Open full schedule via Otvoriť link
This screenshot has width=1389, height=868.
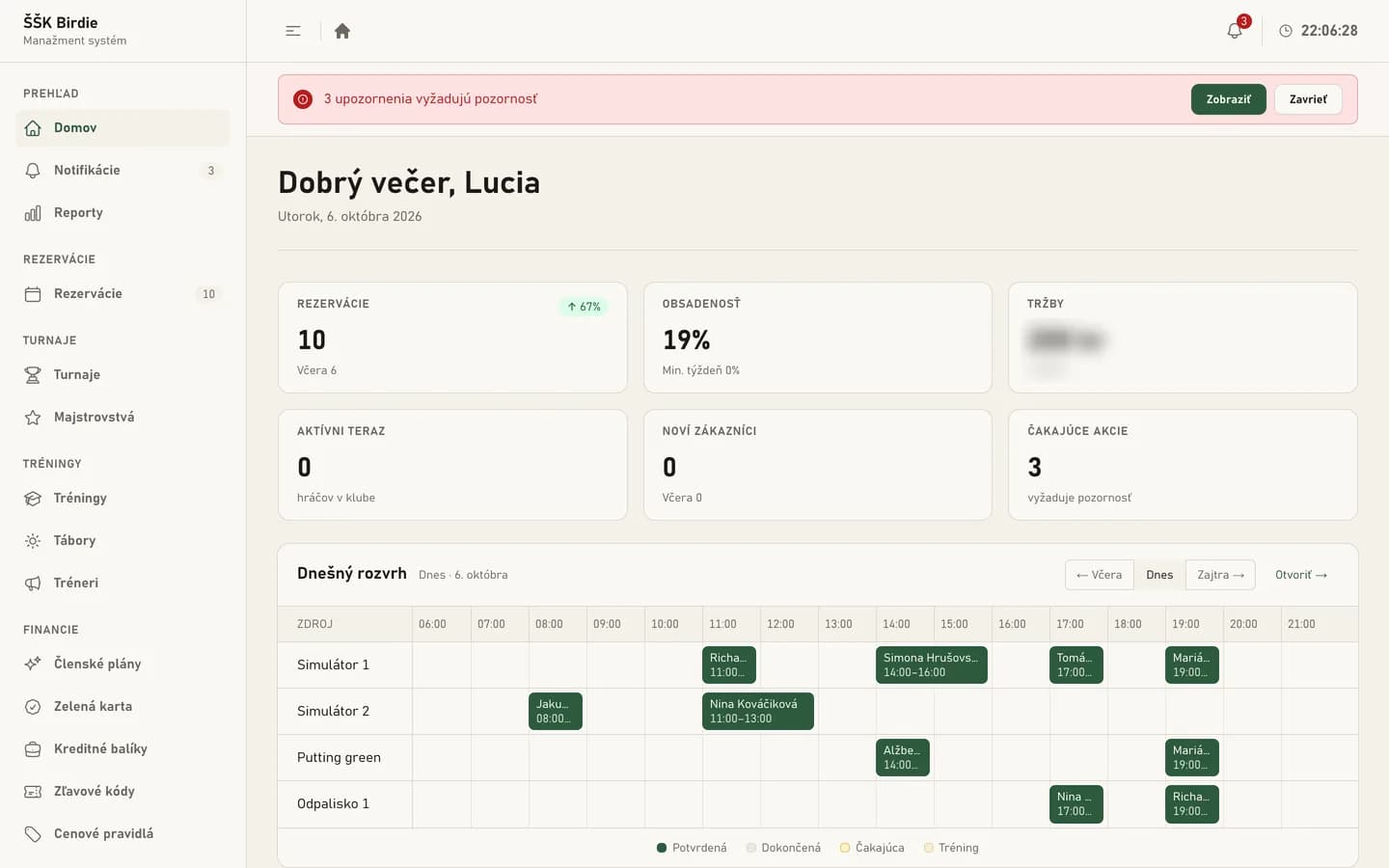tap(1301, 575)
